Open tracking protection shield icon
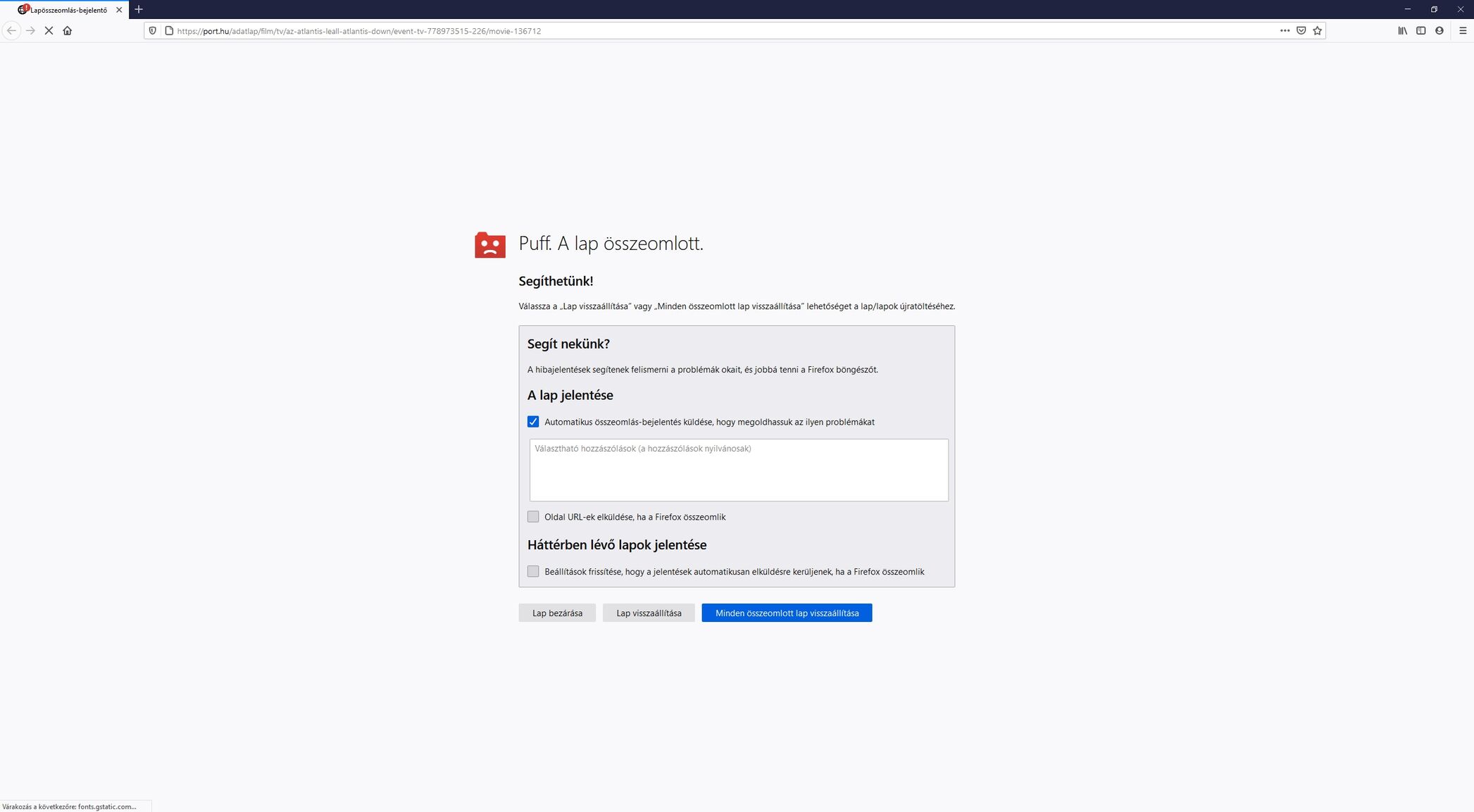 point(153,30)
